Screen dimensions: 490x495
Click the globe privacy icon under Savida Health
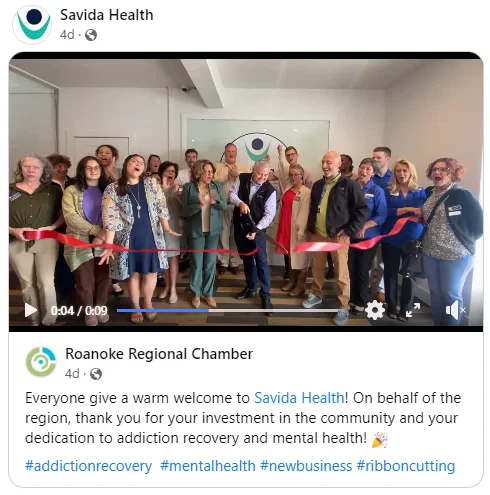91,35
